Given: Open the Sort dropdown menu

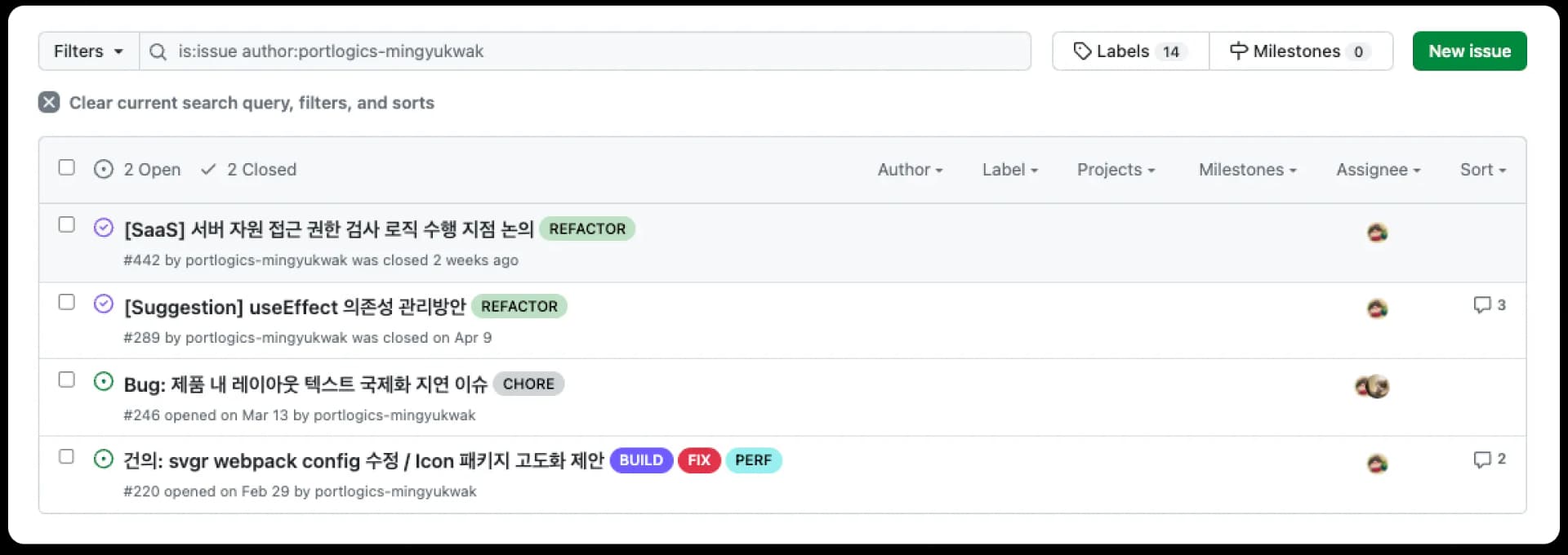Looking at the screenshot, I should pos(1482,170).
